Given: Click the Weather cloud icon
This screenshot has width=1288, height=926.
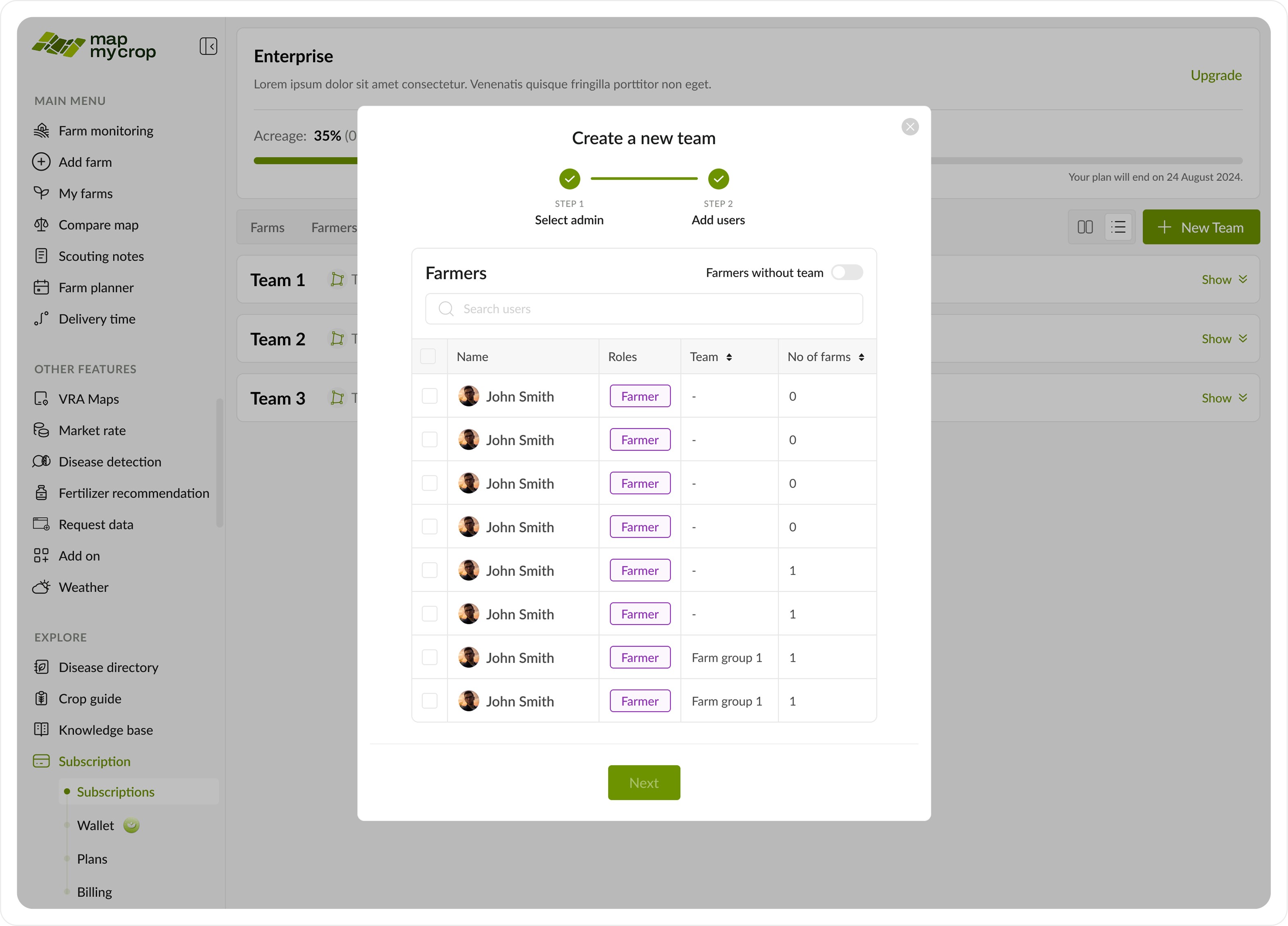Looking at the screenshot, I should (41, 587).
